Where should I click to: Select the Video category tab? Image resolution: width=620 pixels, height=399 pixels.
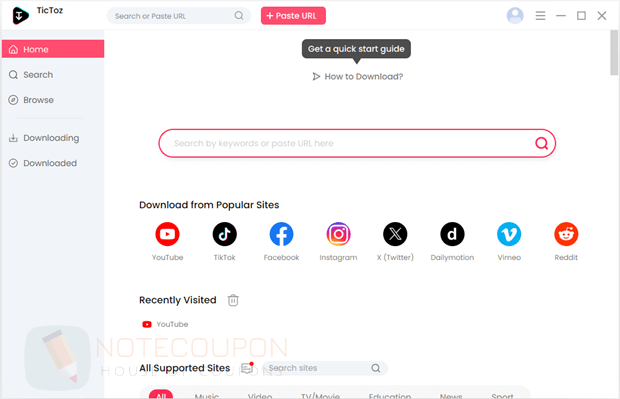(260, 395)
